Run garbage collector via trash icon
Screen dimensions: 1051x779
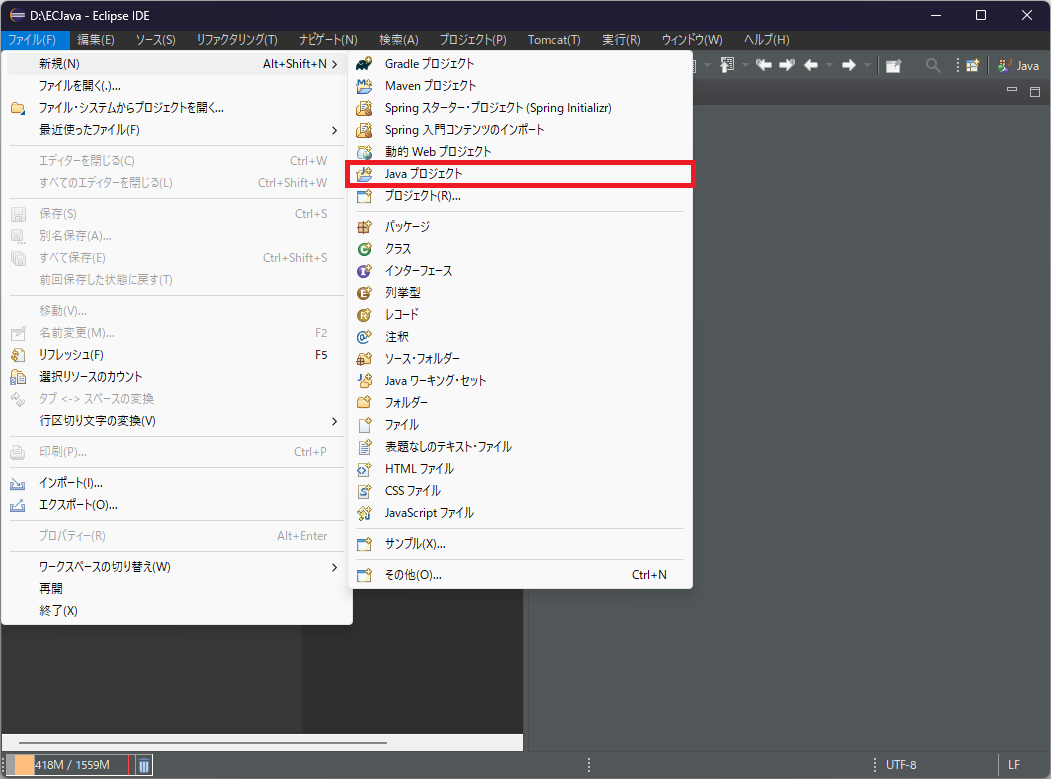coord(143,765)
